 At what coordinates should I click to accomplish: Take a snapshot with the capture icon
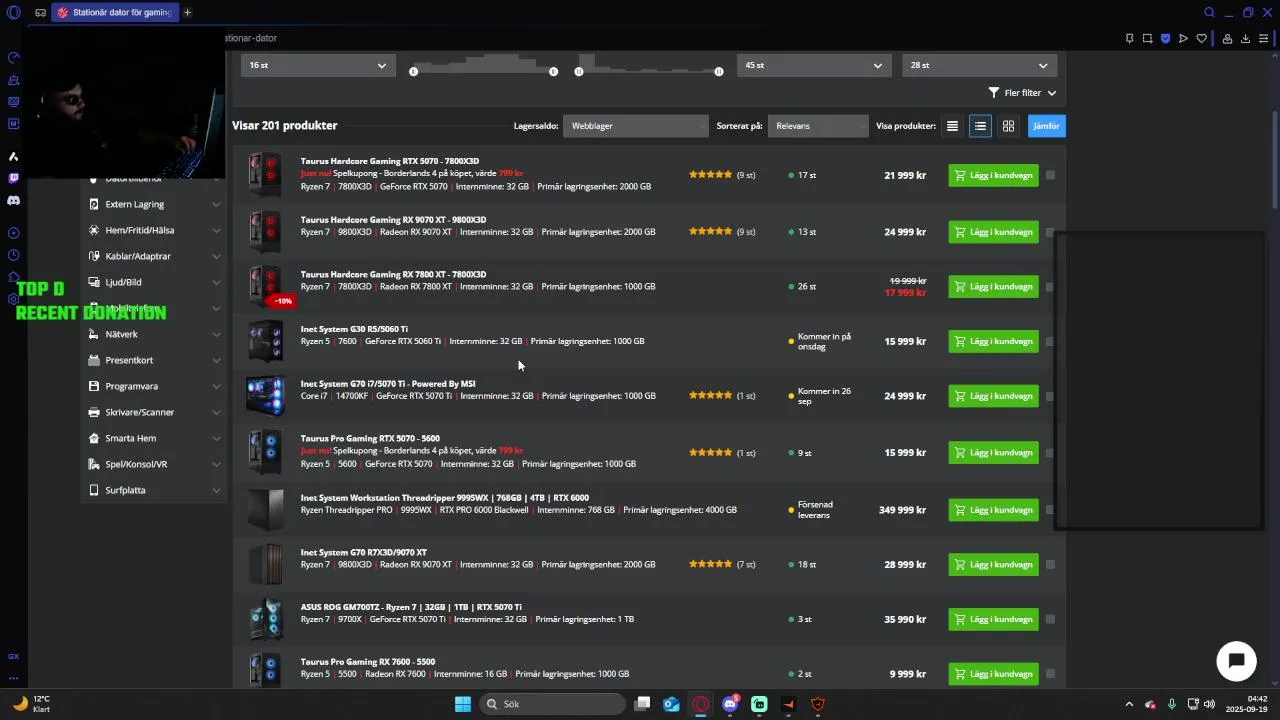pyautogui.click(x=1147, y=39)
